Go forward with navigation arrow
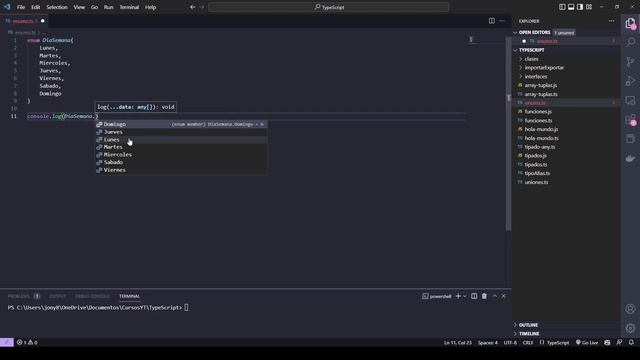The image size is (640, 360). [x=202, y=7]
